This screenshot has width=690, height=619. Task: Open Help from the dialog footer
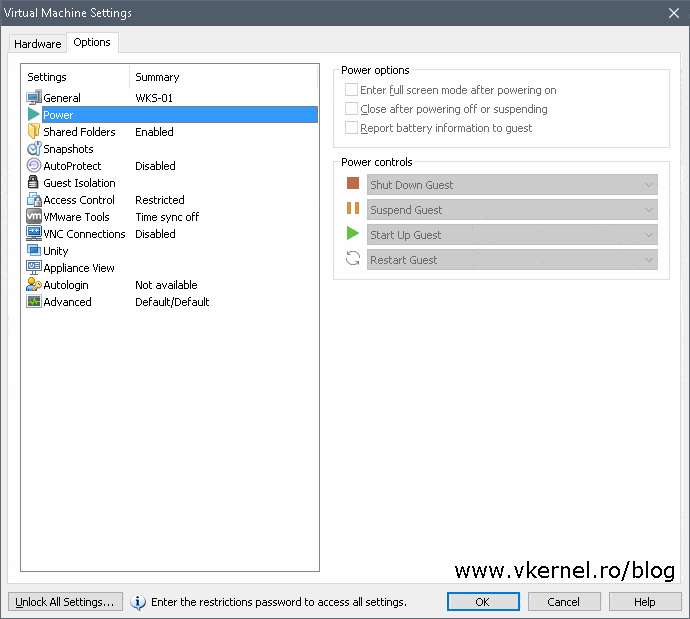(x=645, y=602)
